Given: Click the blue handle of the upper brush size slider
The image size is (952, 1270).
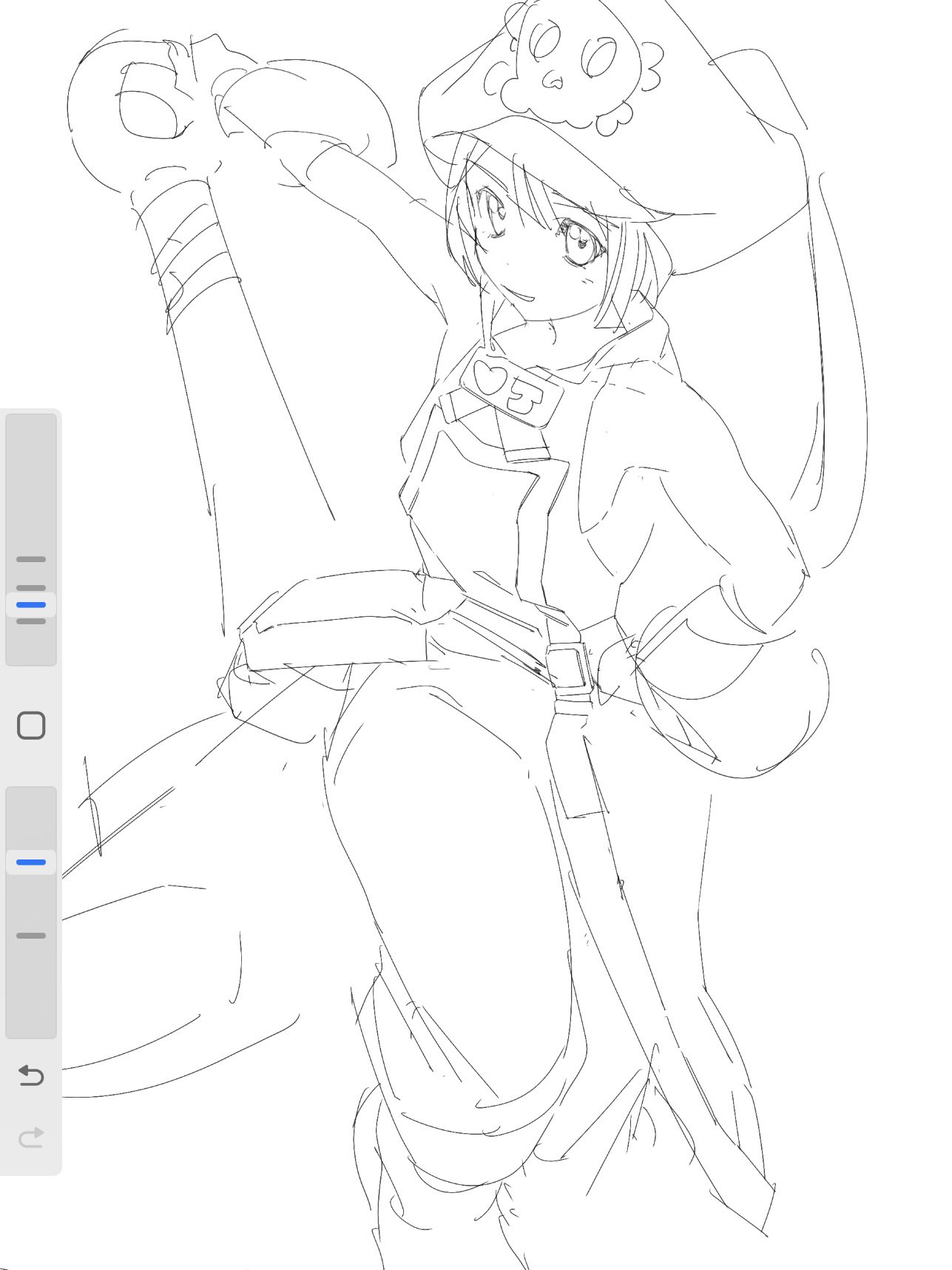Looking at the screenshot, I should click(31, 605).
